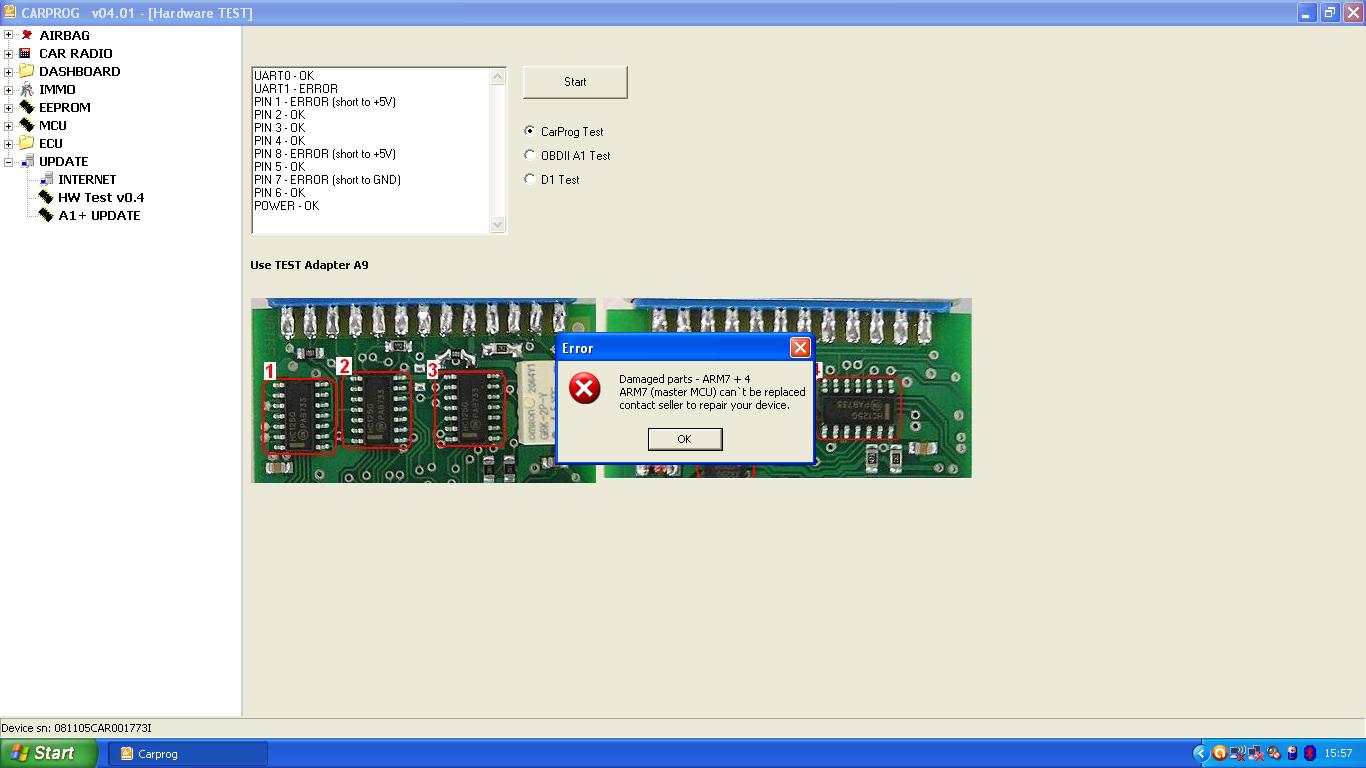Select the MCU chip icon

click(27, 125)
